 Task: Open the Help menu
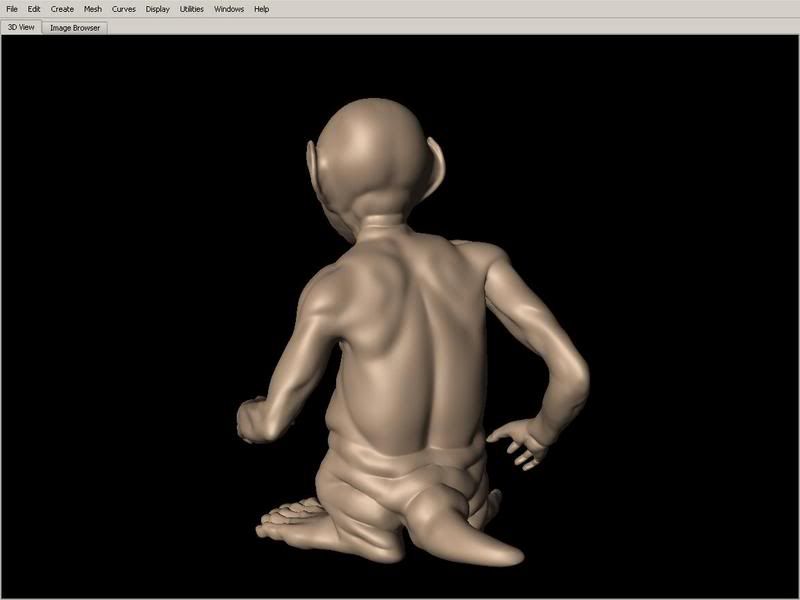[x=262, y=9]
